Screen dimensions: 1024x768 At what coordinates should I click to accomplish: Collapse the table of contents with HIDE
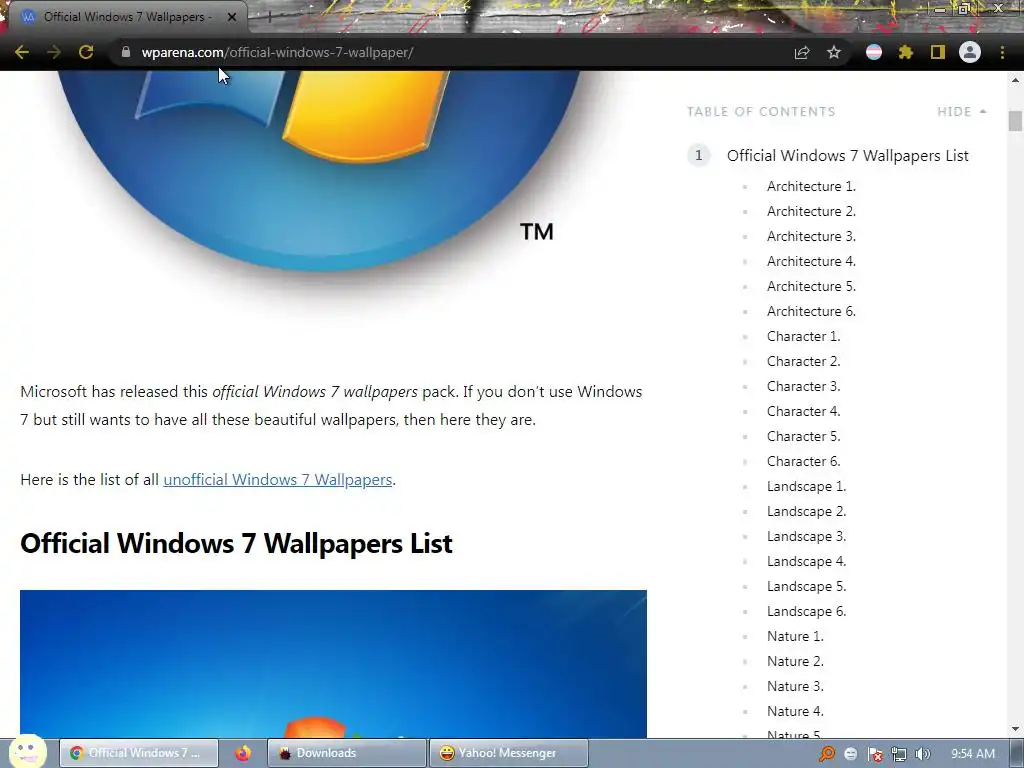(961, 112)
